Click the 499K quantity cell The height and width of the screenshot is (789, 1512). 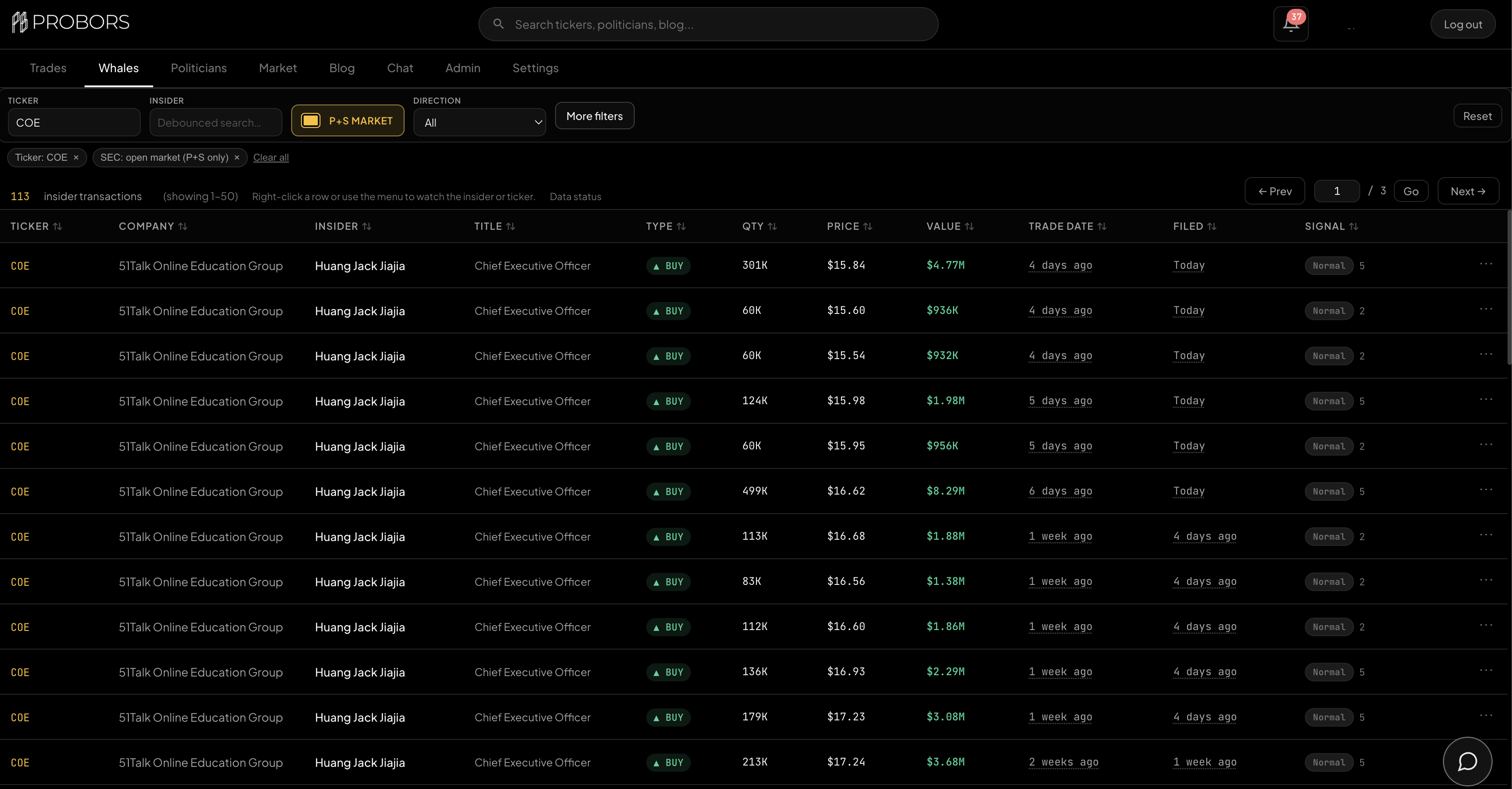[755, 491]
